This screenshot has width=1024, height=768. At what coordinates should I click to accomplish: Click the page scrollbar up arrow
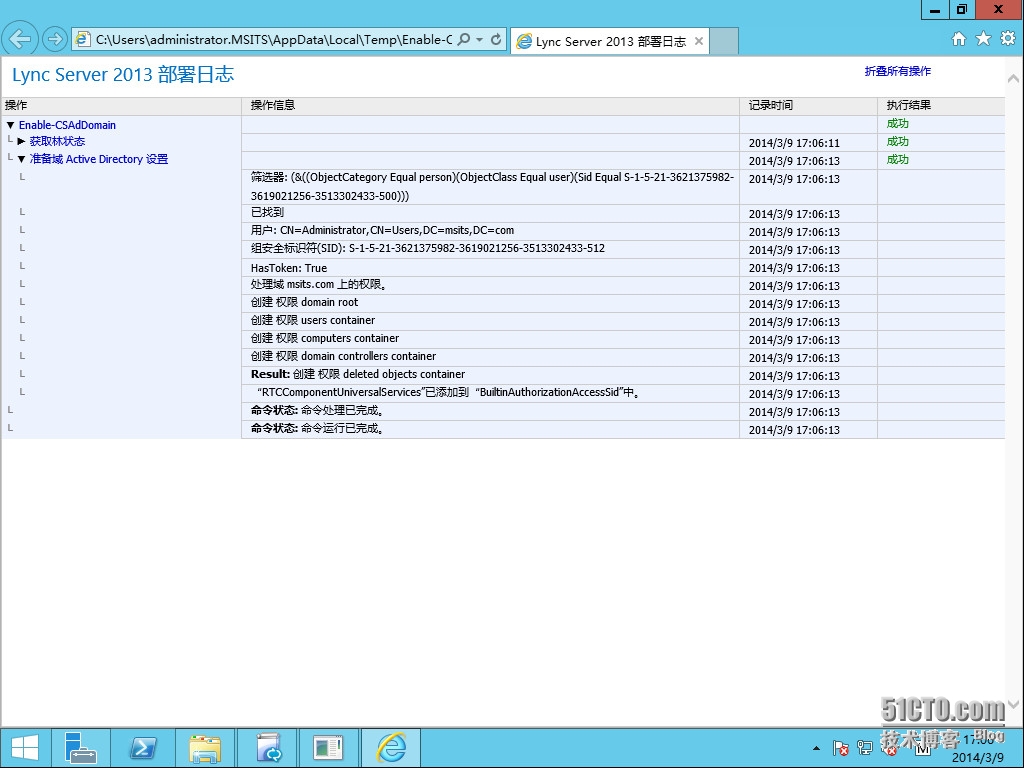coord(1013,78)
